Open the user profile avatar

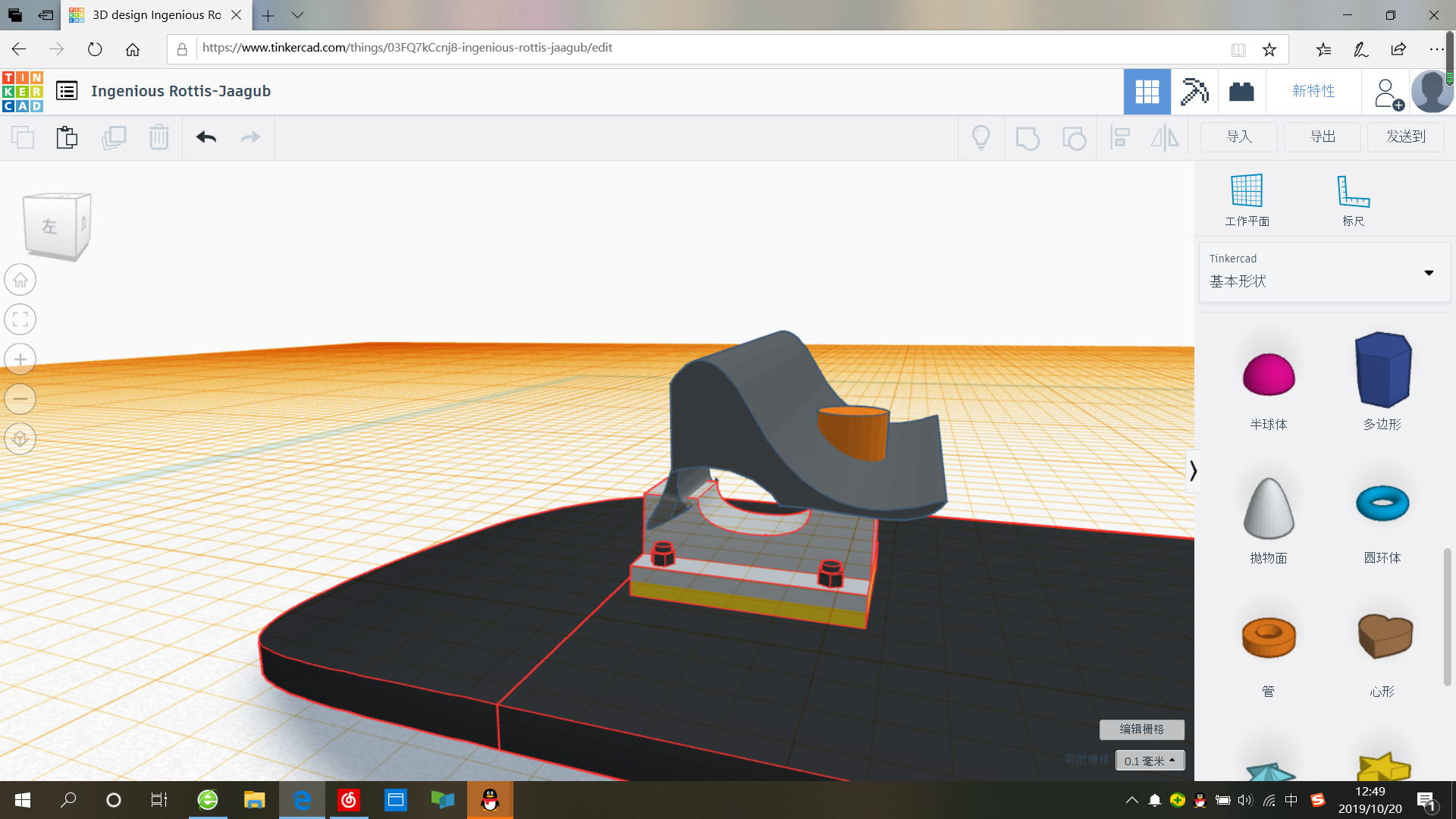tap(1432, 92)
